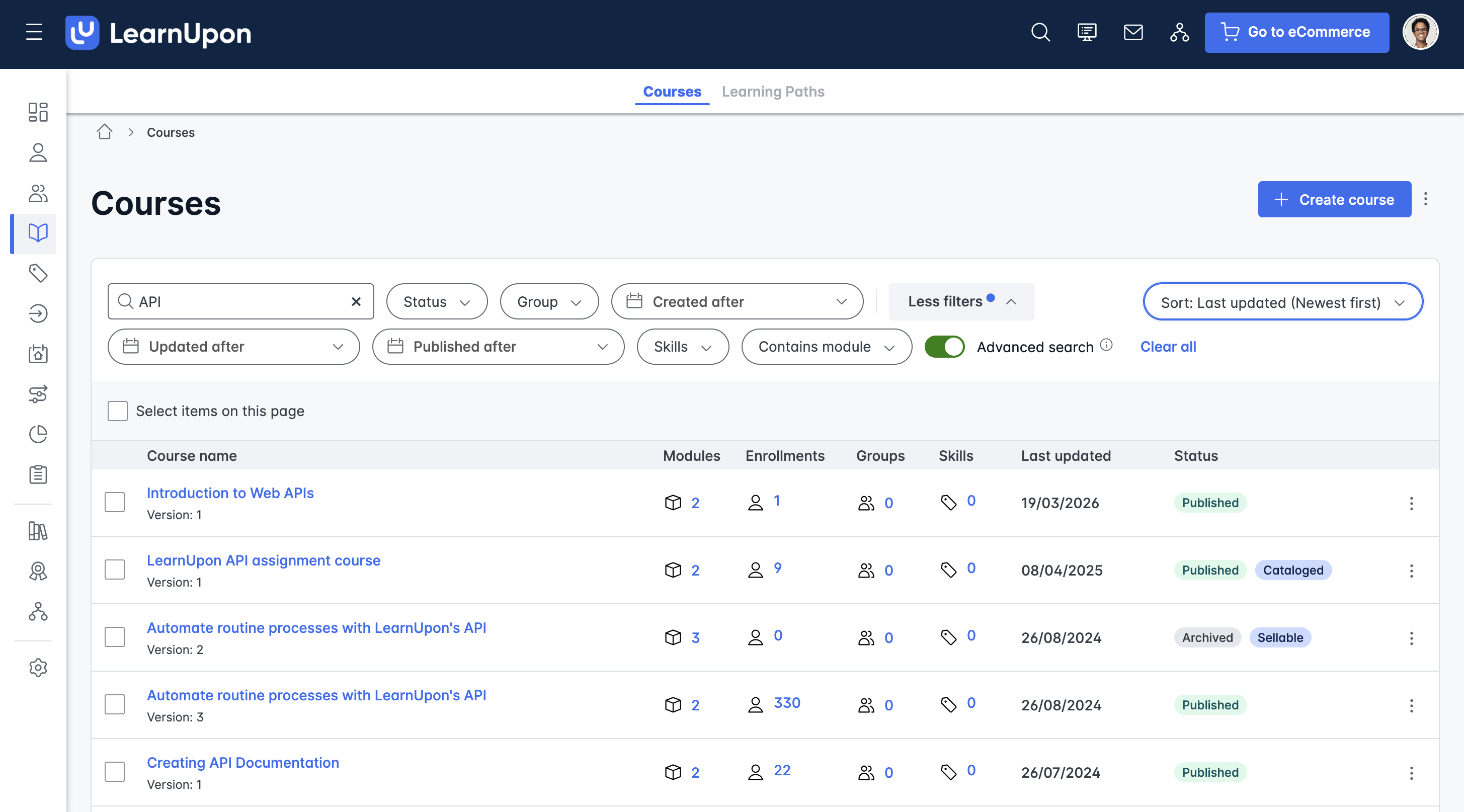Open the Version 2 Automate routine processes course
Viewport: 1464px width, 812px height.
[316, 628]
